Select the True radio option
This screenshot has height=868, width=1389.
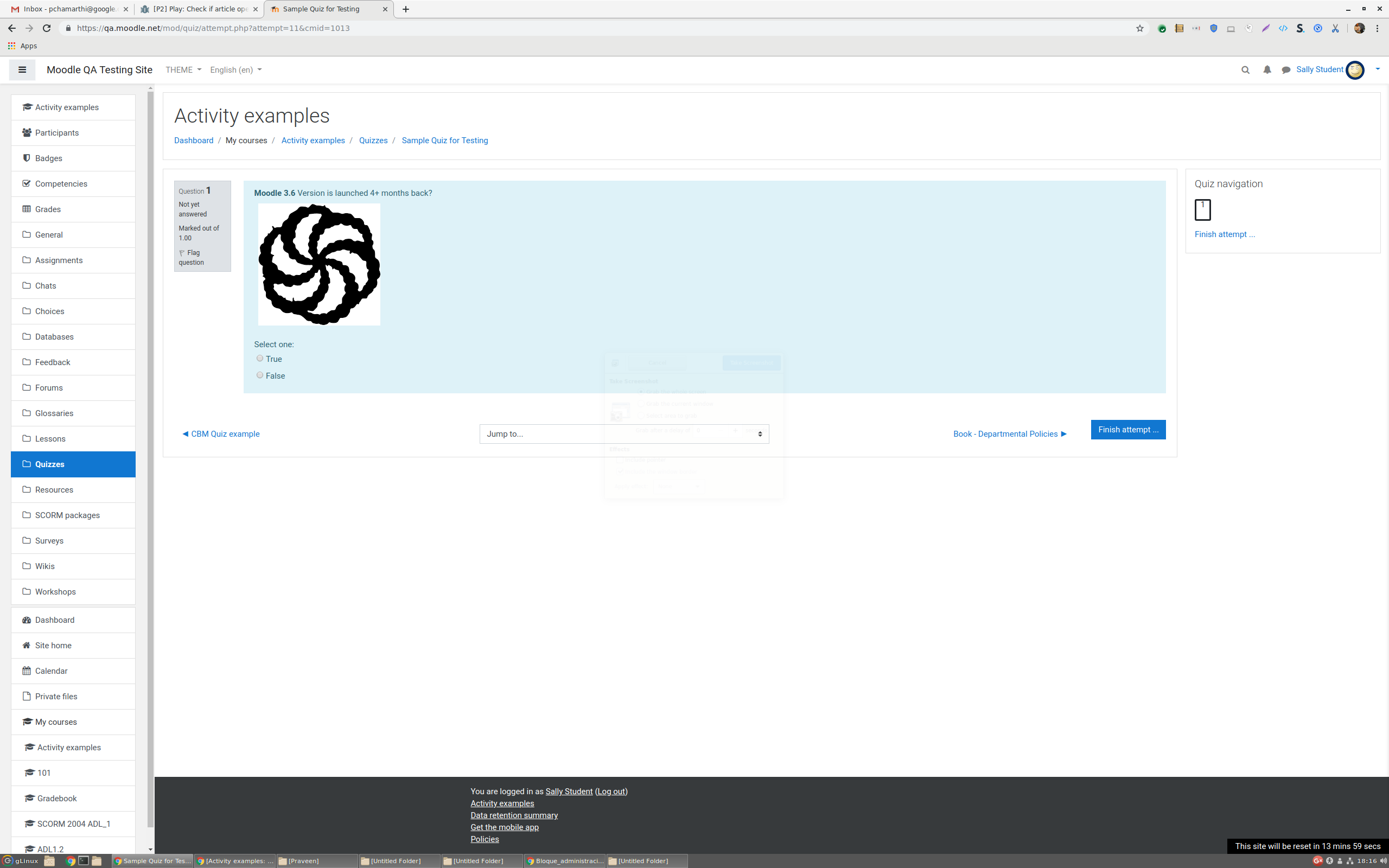coord(260,358)
